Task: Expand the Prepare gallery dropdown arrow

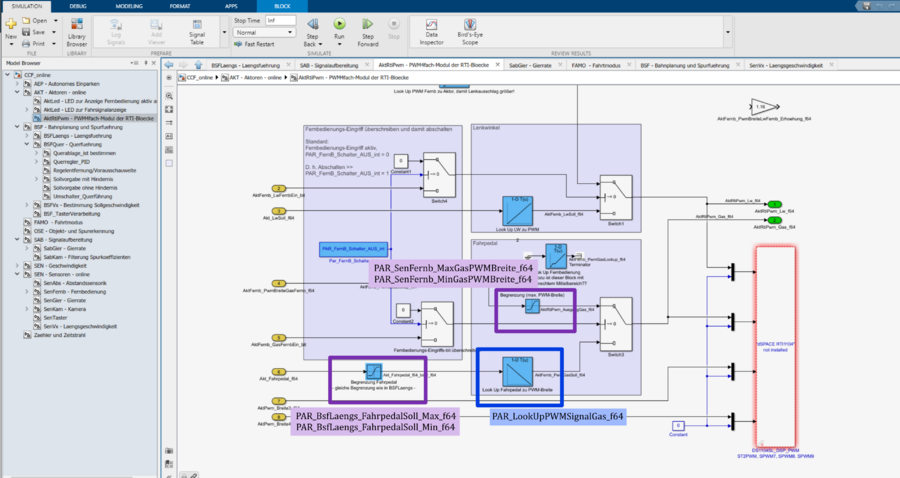Action: (x=223, y=34)
